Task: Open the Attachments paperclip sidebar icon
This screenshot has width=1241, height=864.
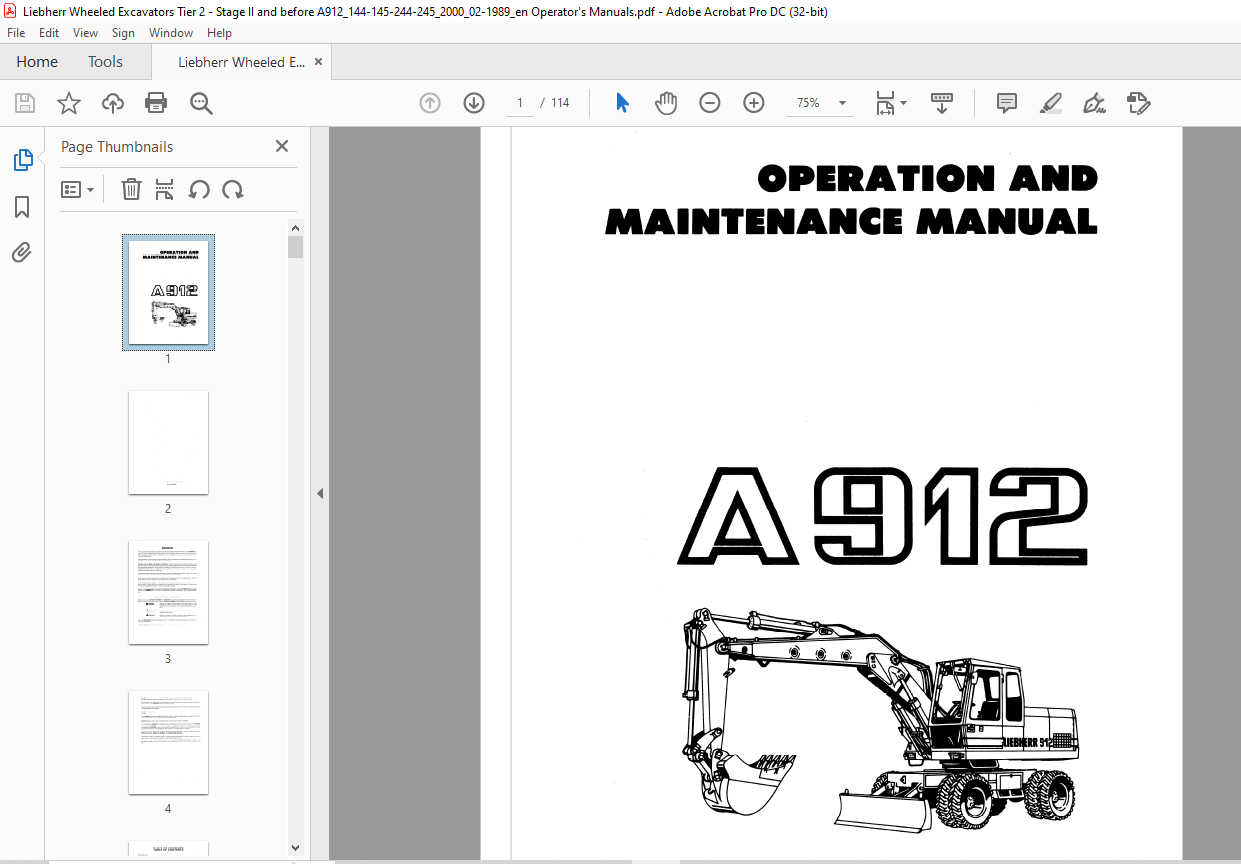Action: point(22,252)
